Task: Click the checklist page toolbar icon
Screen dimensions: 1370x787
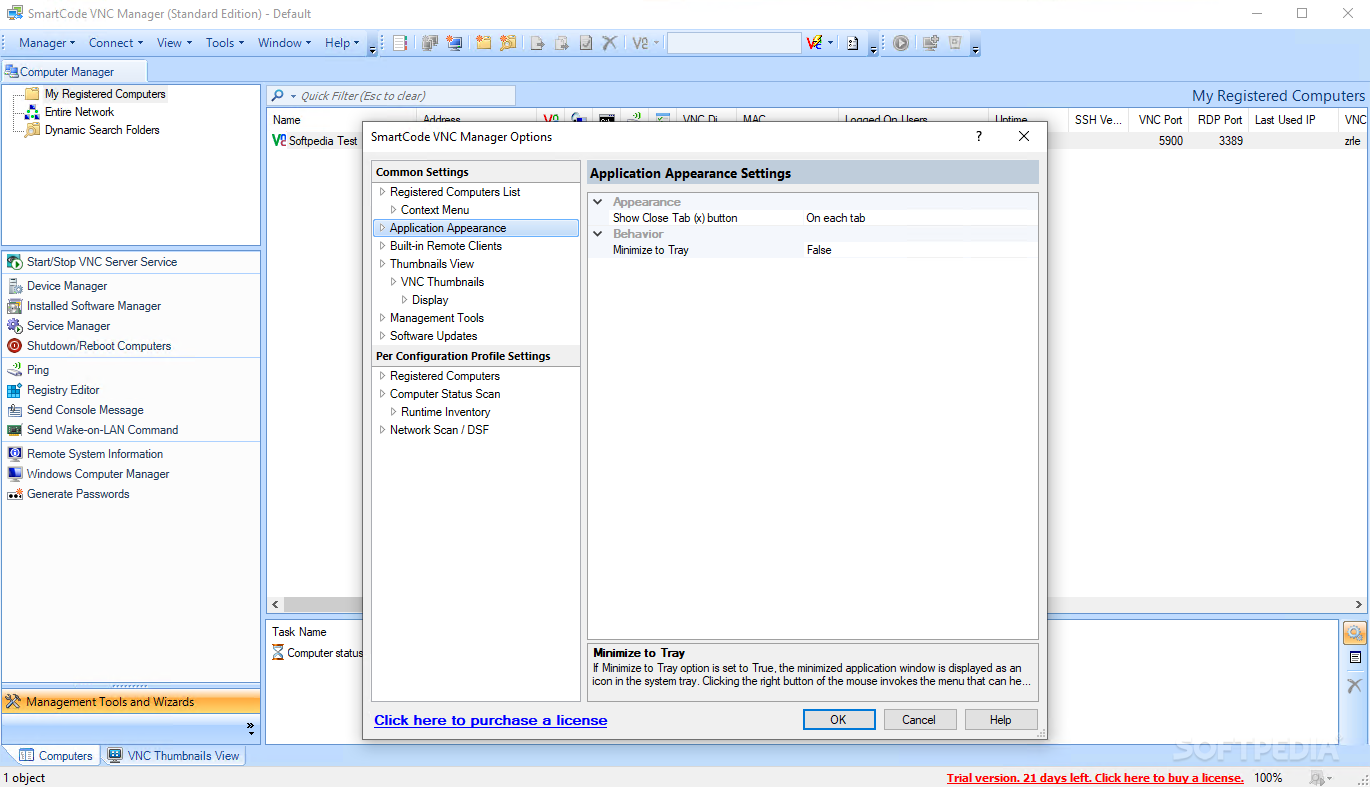Action: [852, 43]
